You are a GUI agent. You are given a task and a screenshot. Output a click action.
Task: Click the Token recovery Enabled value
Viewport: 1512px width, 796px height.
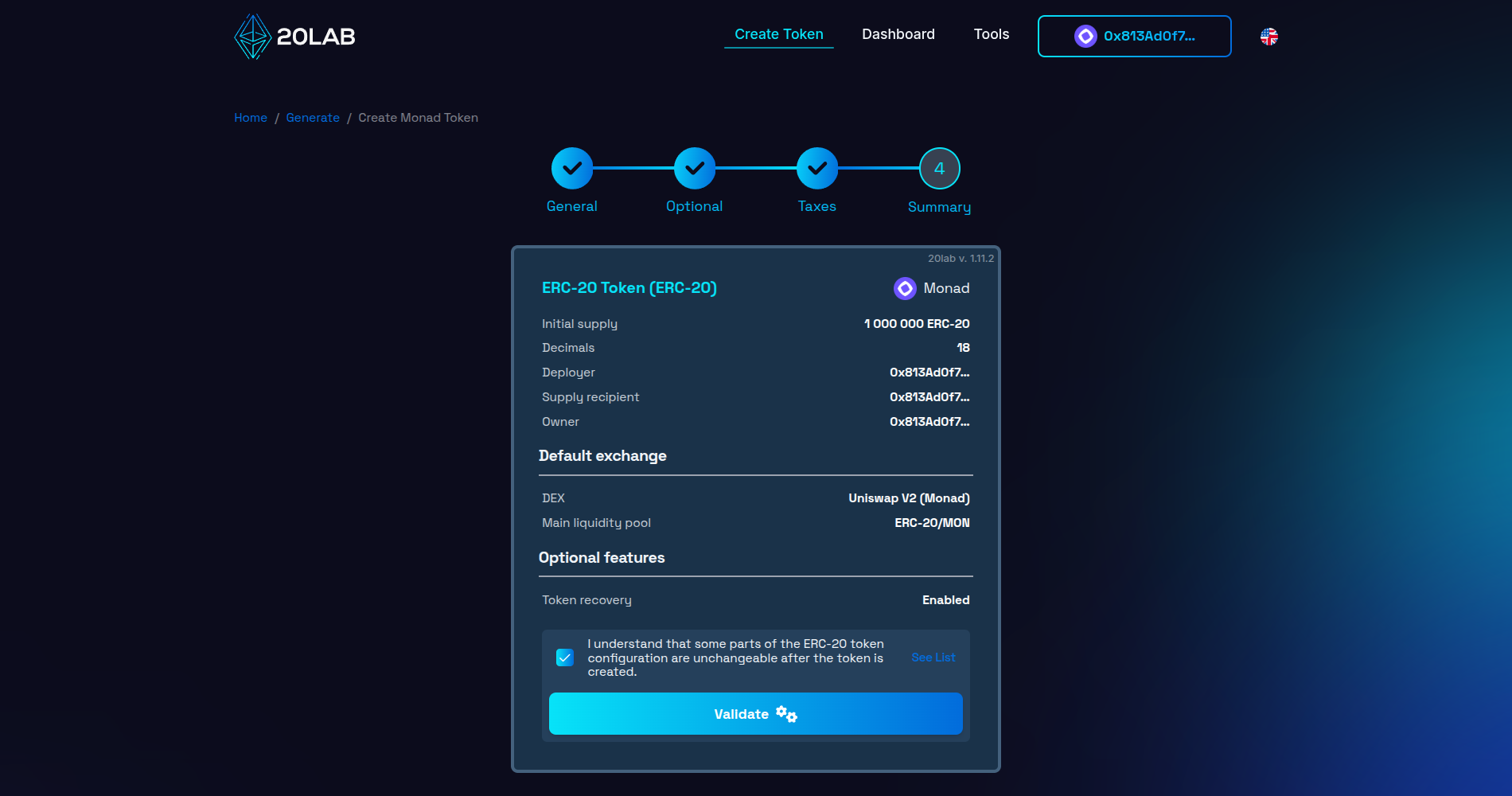[x=946, y=600]
